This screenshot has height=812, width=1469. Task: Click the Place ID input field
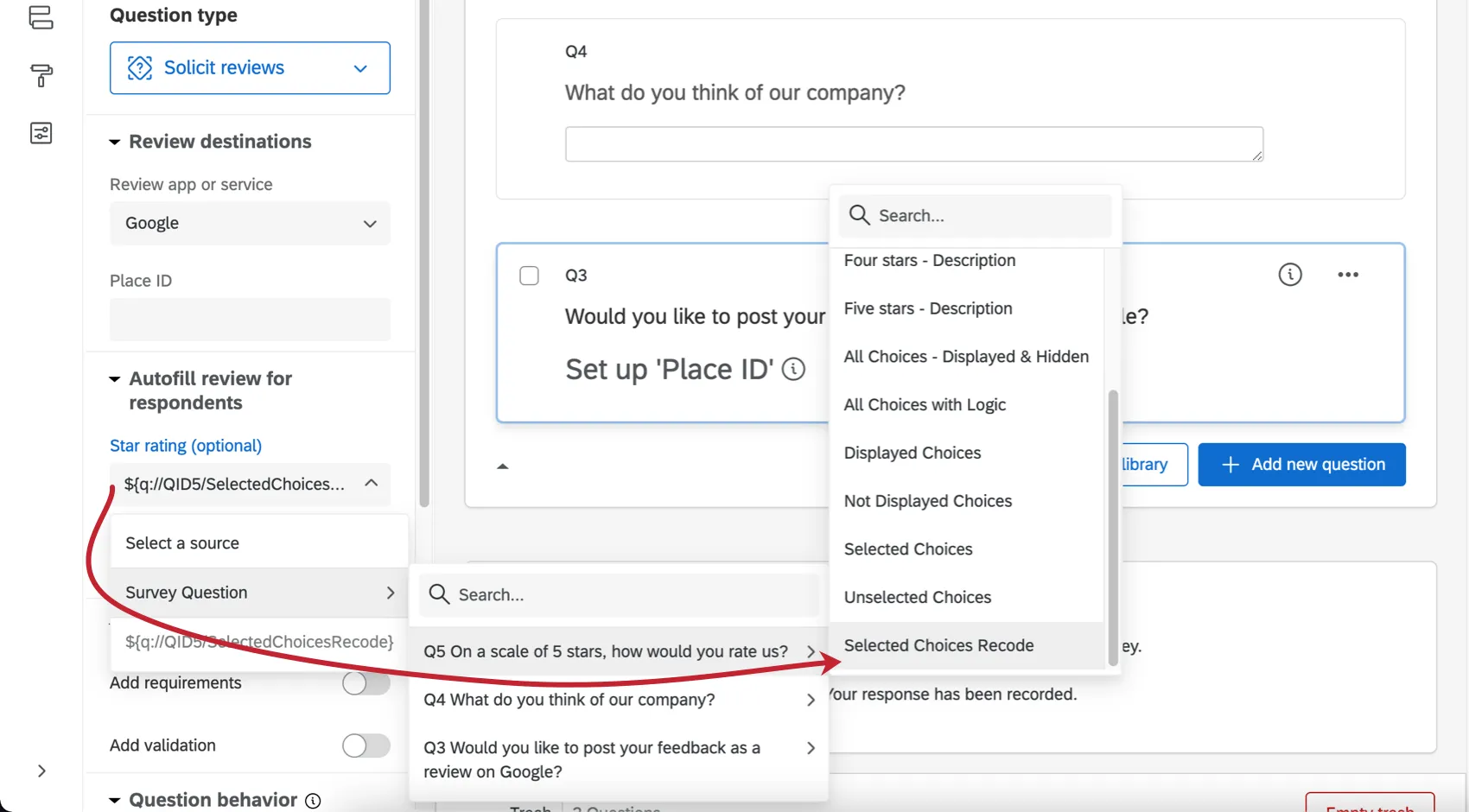(x=250, y=319)
